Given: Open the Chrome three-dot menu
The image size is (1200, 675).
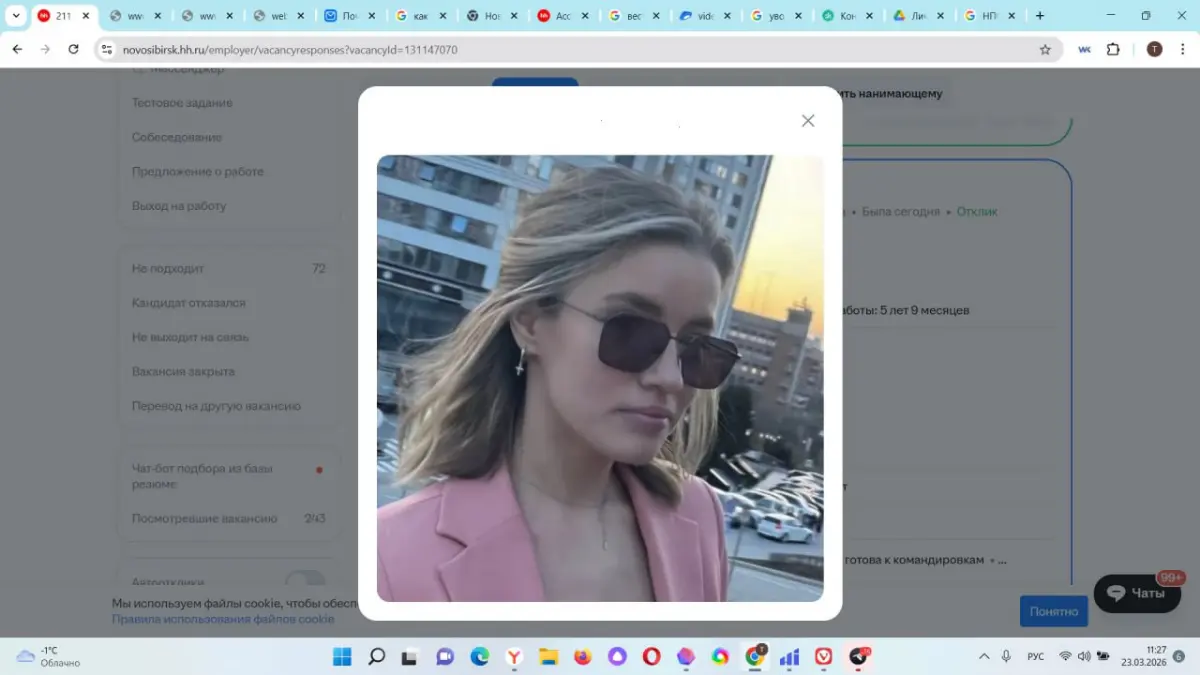Looking at the screenshot, I should 1182,49.
